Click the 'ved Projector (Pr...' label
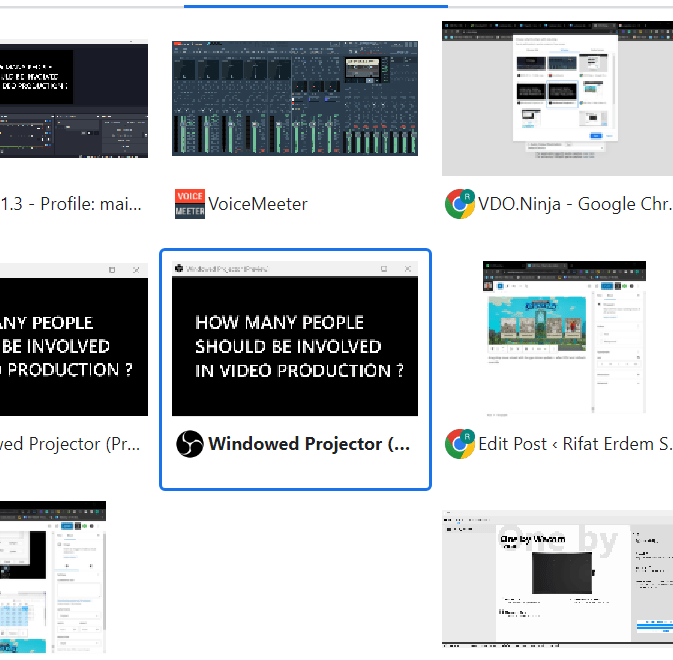This screenshot has height=660, width=673. (x=70, y=444)
